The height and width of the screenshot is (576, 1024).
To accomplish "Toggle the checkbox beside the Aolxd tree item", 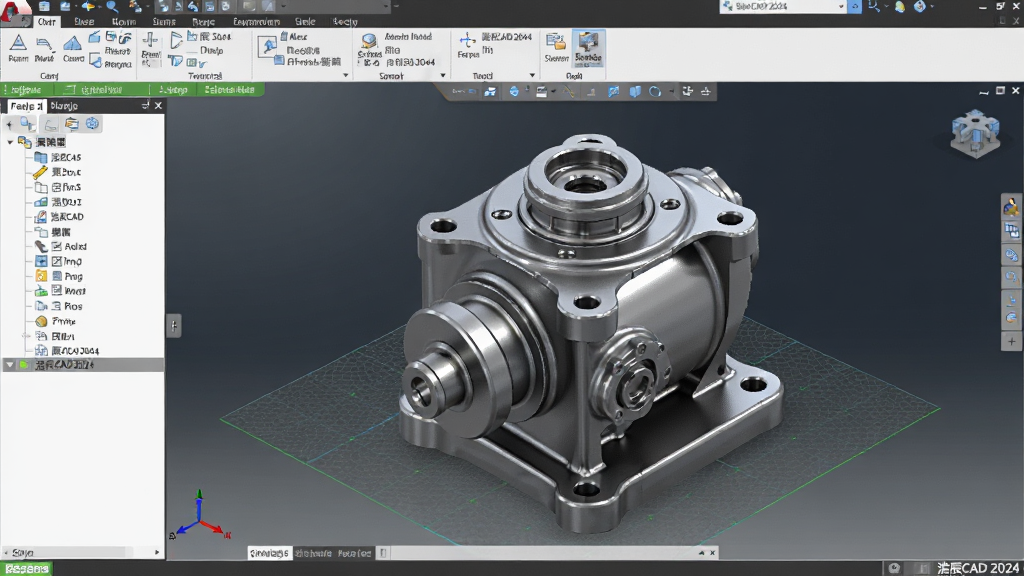I will click(x=57, y=246).
